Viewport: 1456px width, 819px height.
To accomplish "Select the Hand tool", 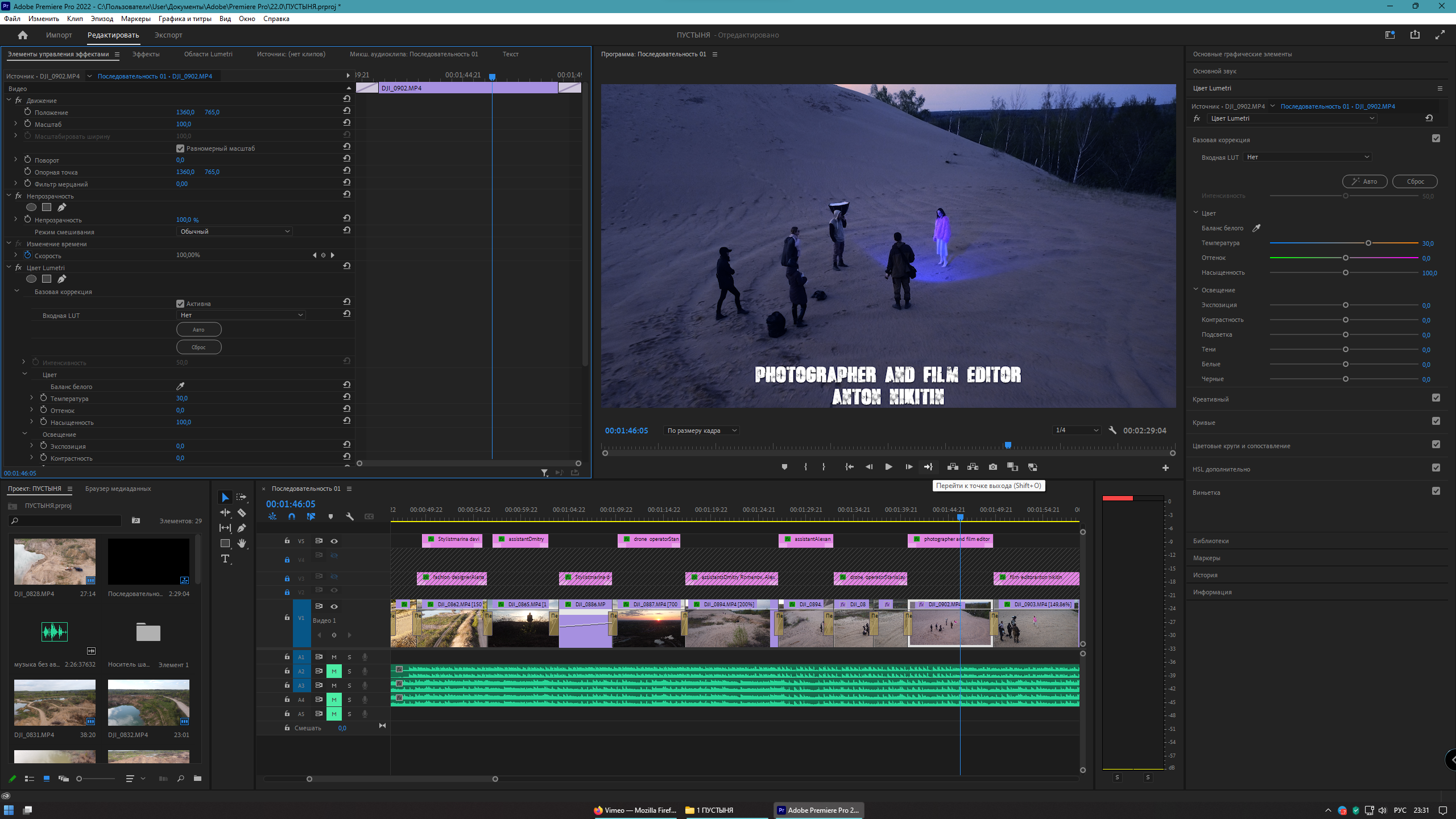I will [x=242, y=543].
